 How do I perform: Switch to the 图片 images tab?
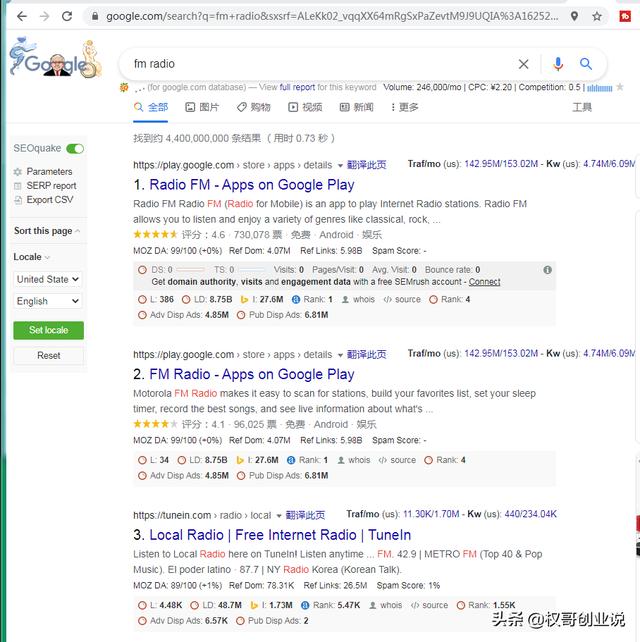202,107
